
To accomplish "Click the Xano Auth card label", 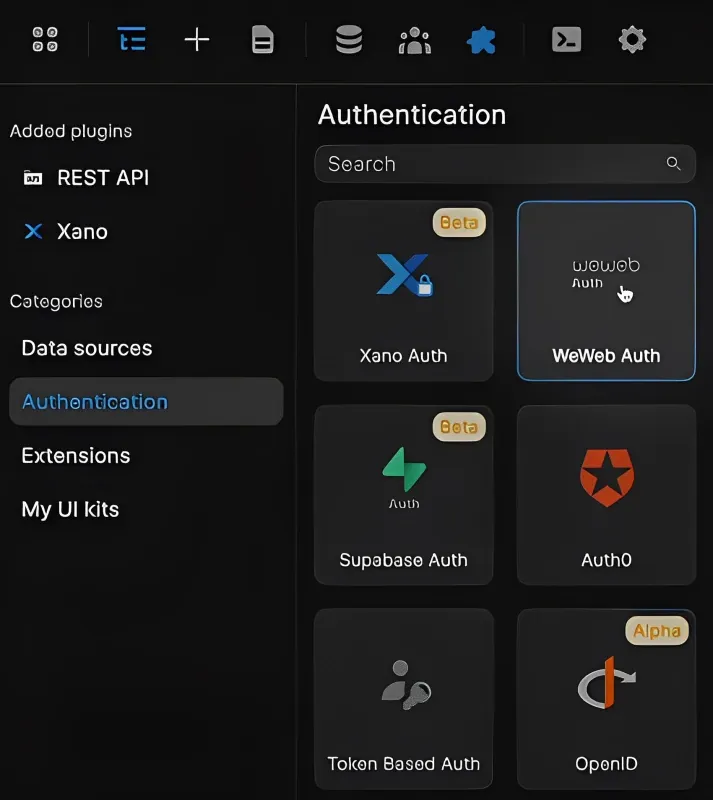I will 403,356.
